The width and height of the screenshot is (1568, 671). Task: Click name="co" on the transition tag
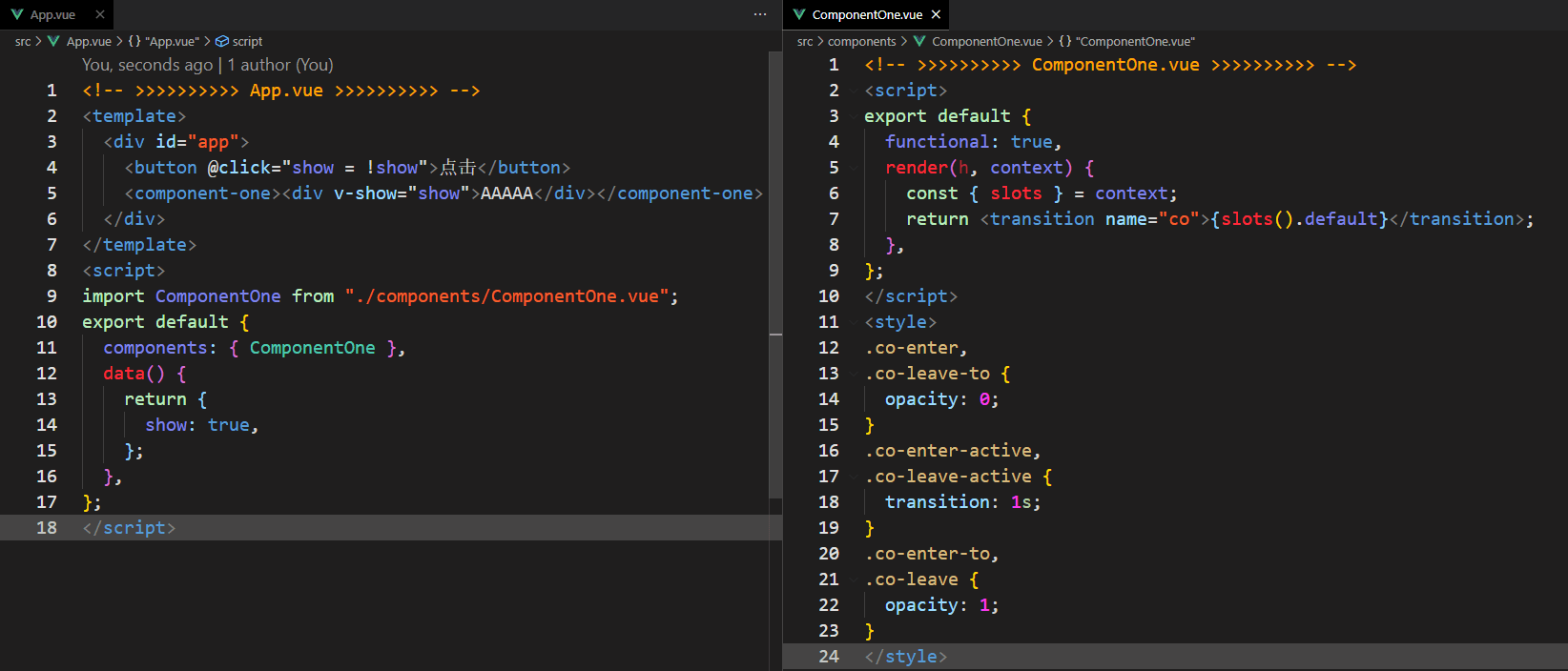(x=1153, y=219)
